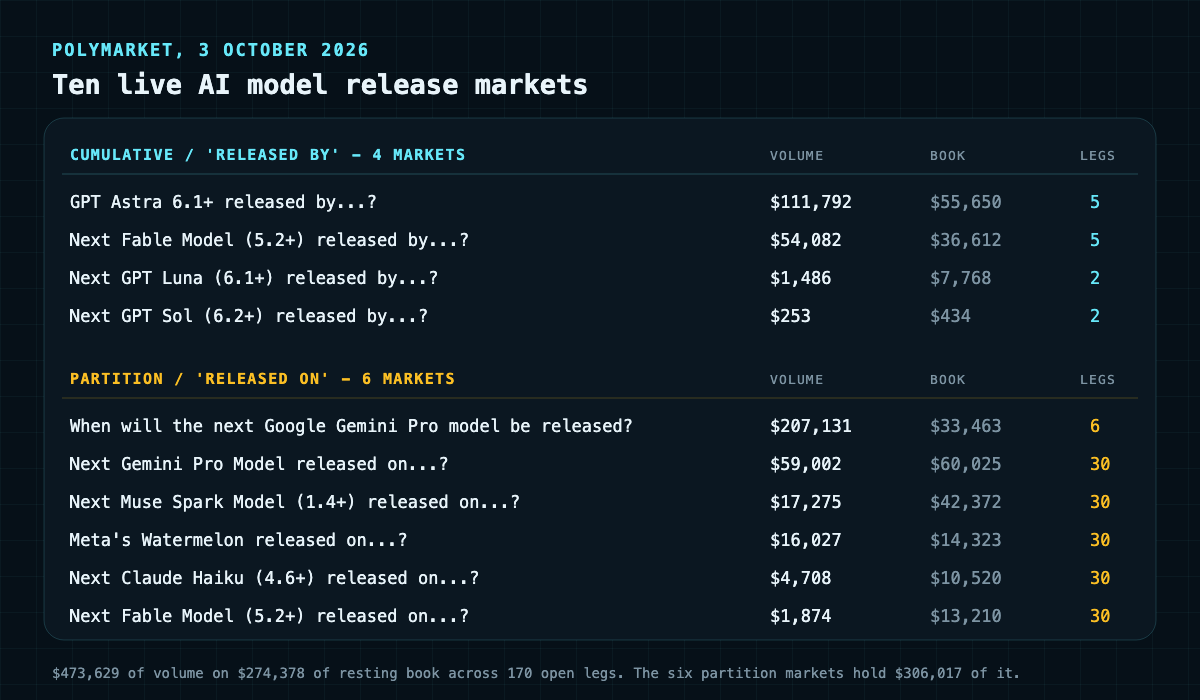This screenshot has width=1200, height=700.
Task: Click the legs count 5 in the GPT Astra row
Action: point(1095,202)
